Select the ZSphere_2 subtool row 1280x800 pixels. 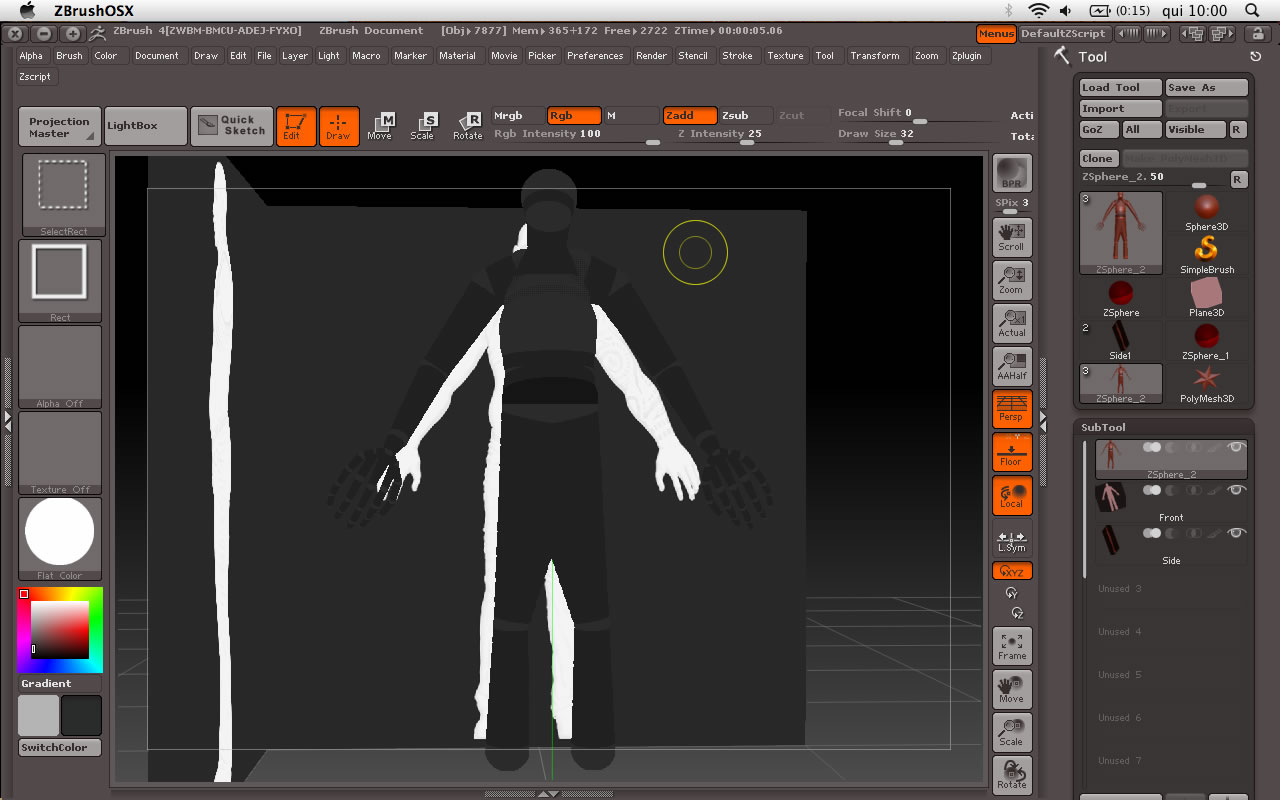coord(1171,460)
